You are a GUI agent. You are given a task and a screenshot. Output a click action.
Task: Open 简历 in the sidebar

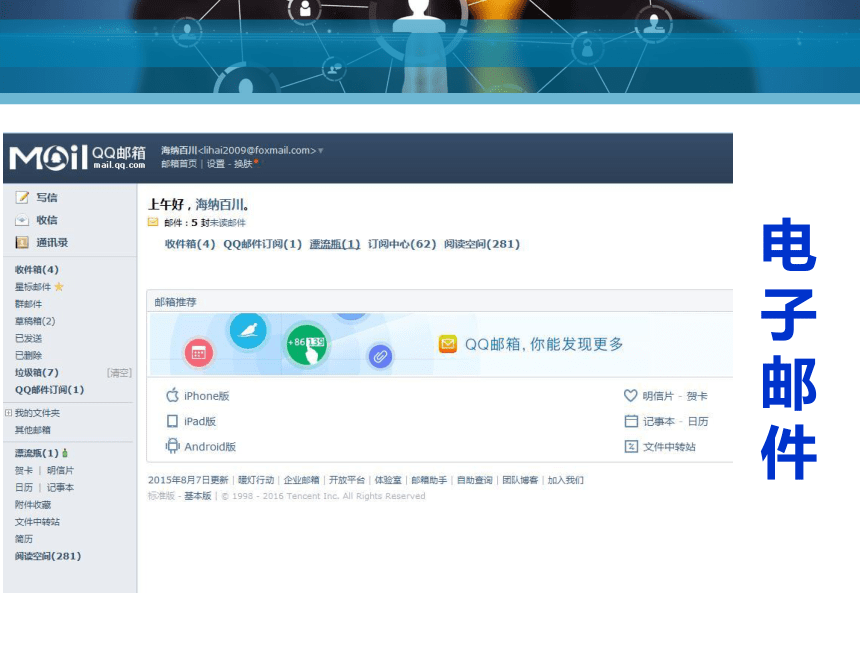24,539
